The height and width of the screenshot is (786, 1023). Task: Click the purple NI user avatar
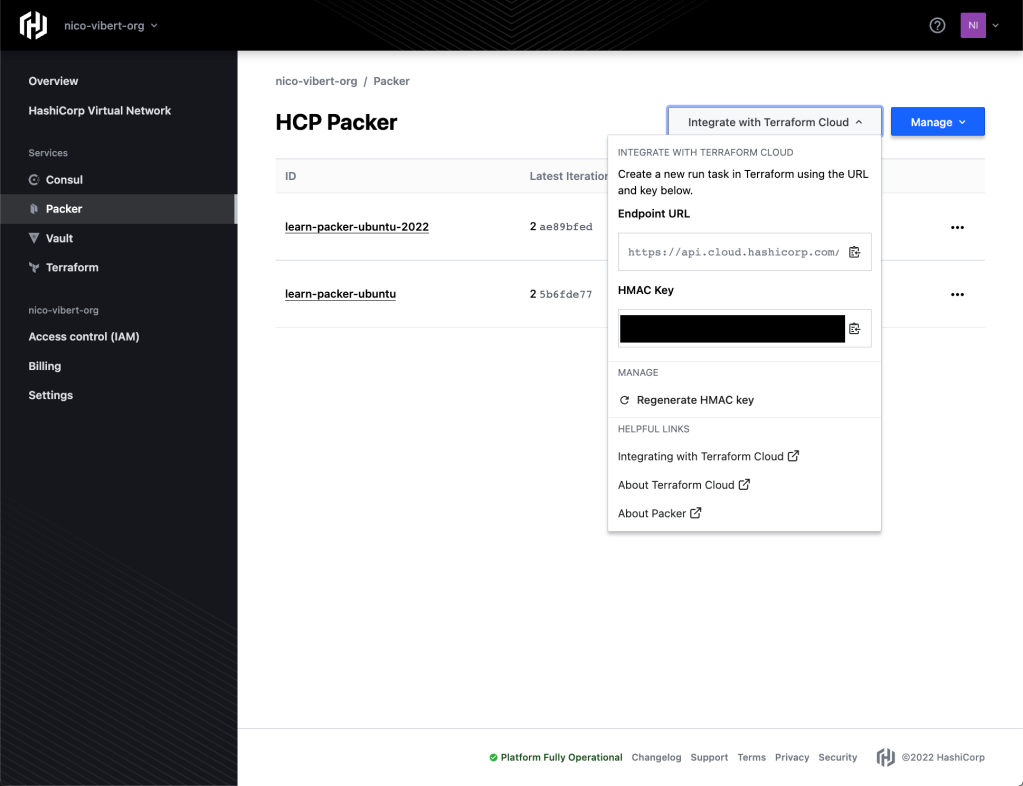pyautogui.click(x=972, y=26)
